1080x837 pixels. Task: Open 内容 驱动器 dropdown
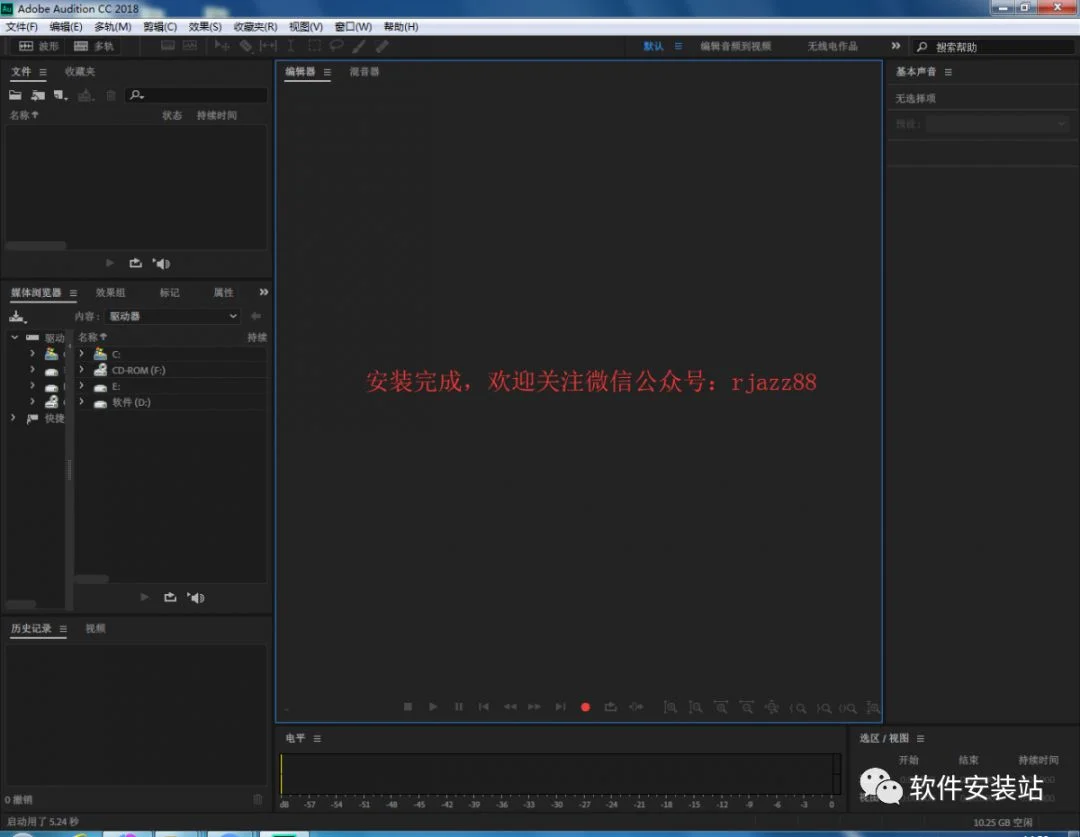point(173,316)
